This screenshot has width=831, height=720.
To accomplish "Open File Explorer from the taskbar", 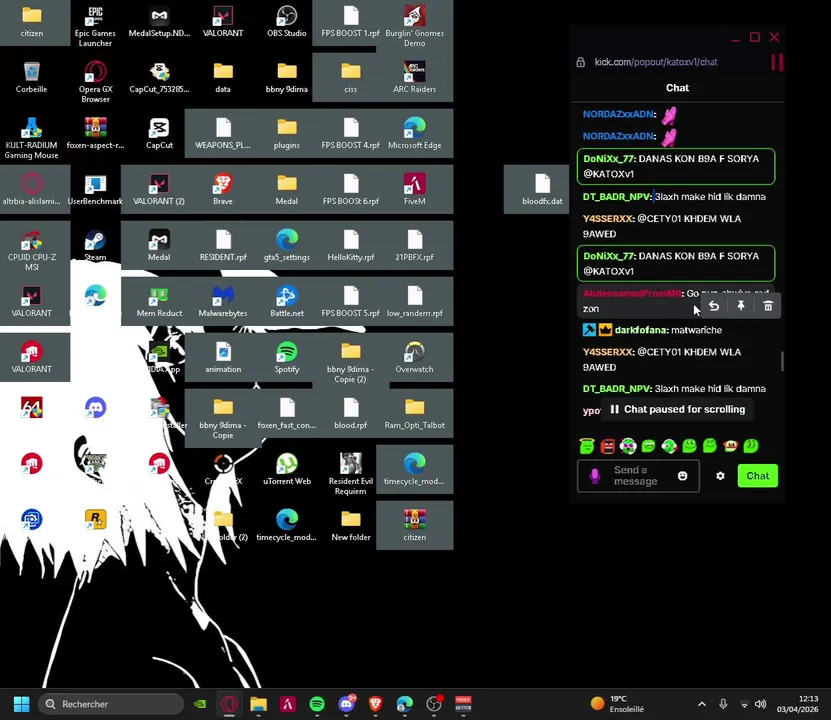I will point(259,704).
